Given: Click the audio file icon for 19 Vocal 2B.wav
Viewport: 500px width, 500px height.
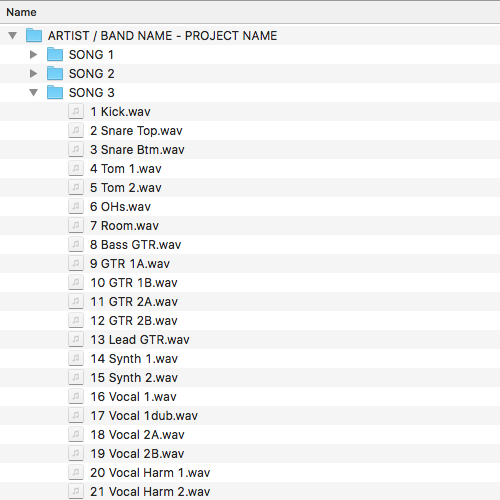Looking at the screenshot, I should tap(76, 453).
